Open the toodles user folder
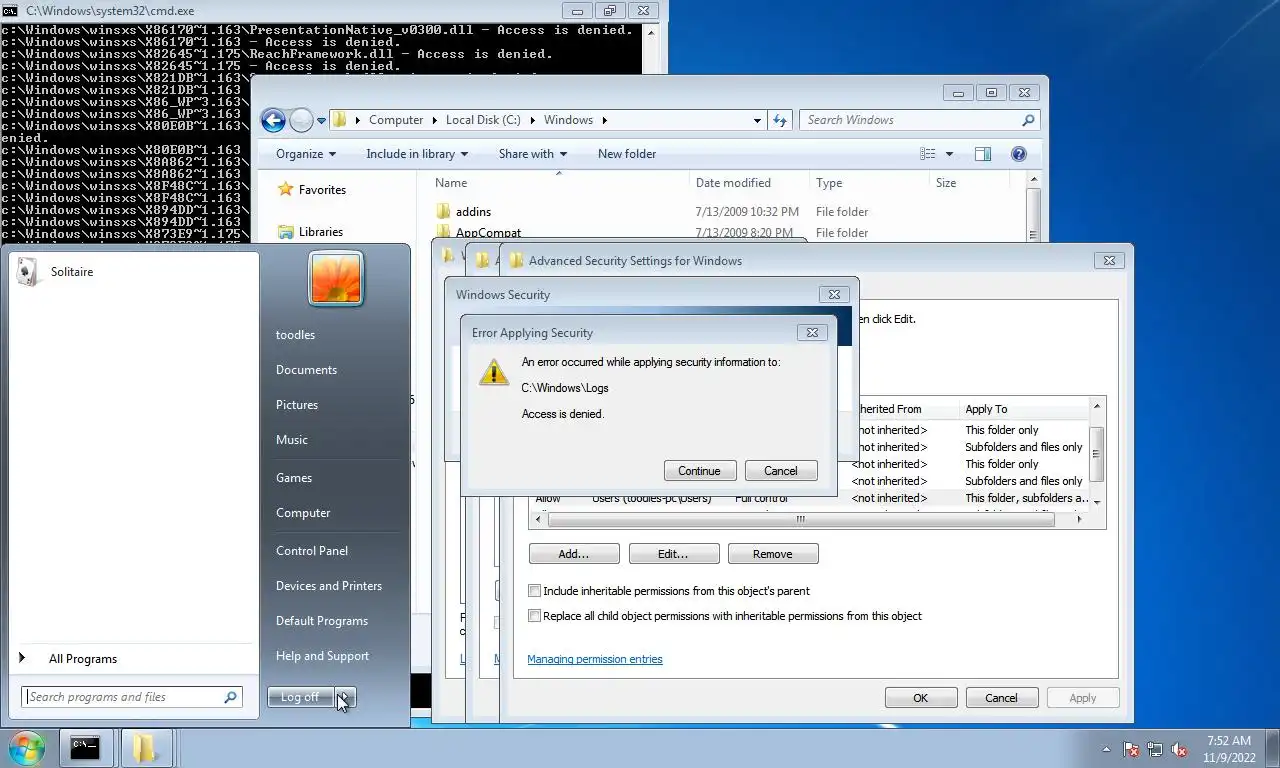 click(295, 335)
